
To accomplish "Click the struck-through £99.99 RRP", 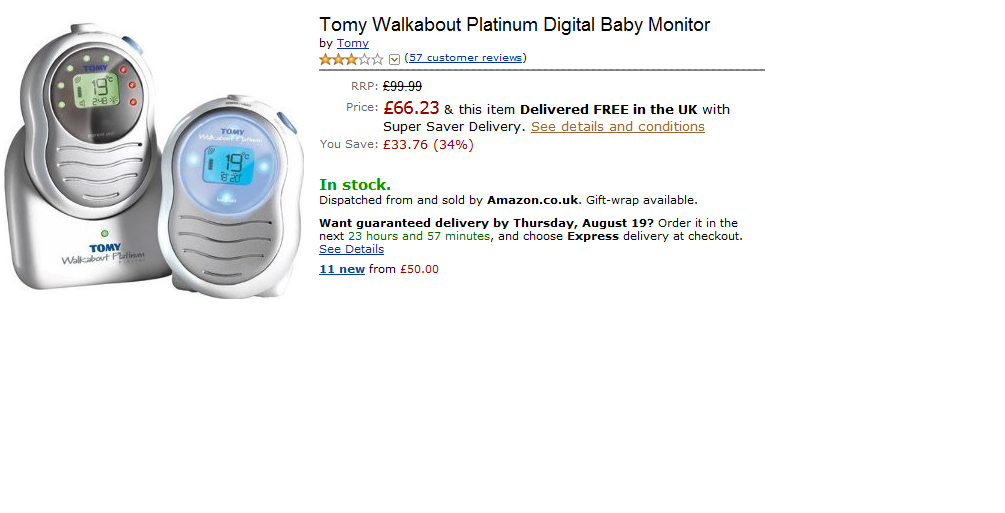I will tap(402, 87).
